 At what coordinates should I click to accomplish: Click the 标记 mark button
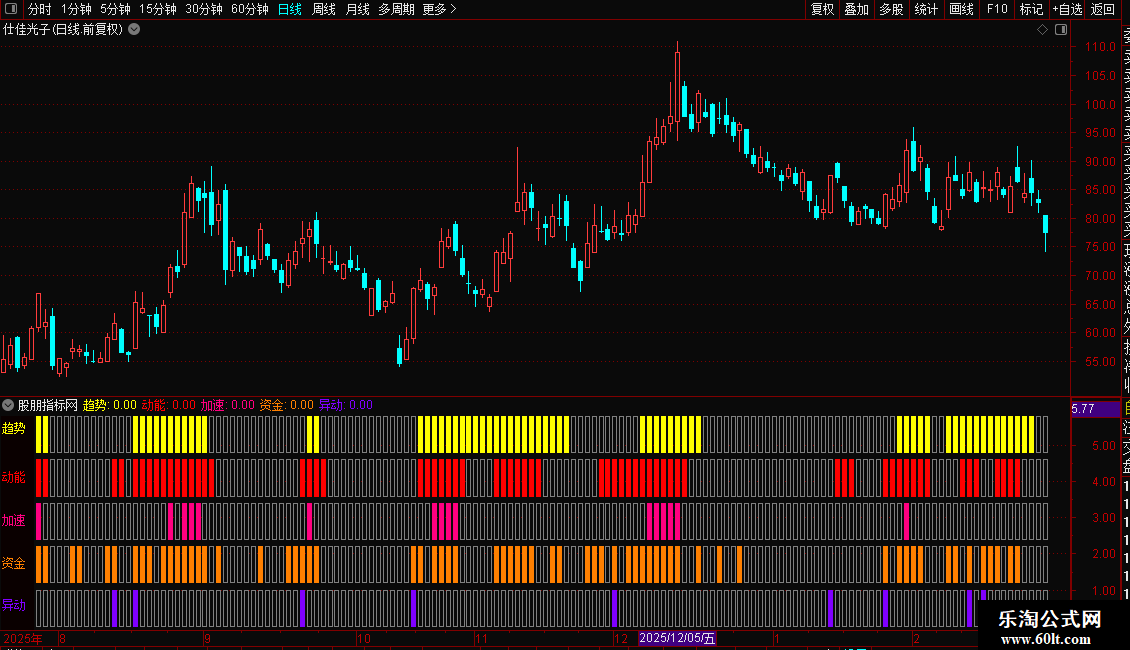click(x=1031, y=9)
